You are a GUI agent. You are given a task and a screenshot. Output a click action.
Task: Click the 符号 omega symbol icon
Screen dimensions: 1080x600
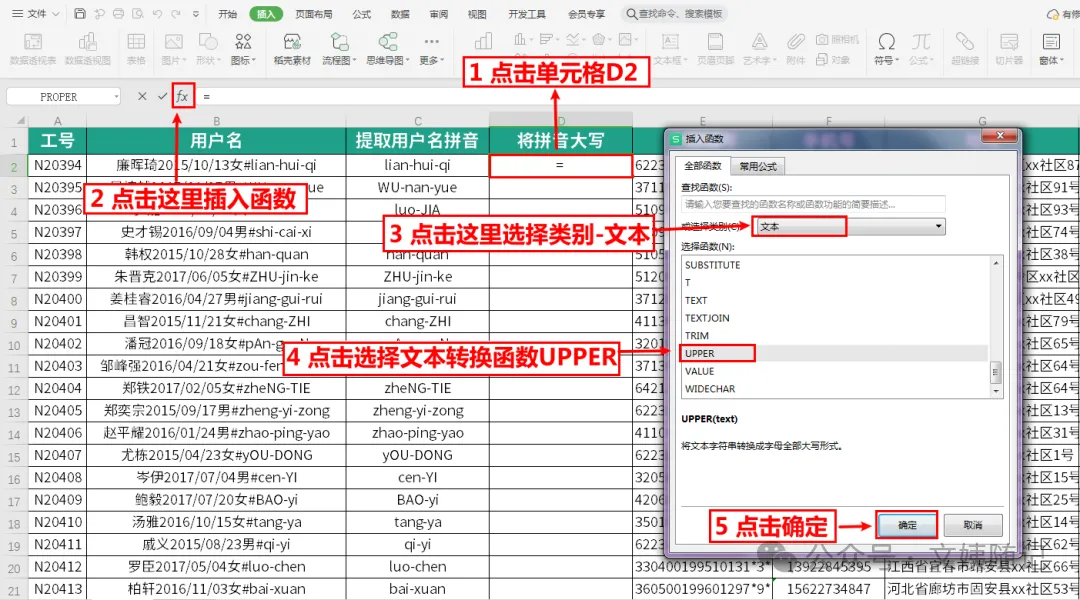(886, 48)
